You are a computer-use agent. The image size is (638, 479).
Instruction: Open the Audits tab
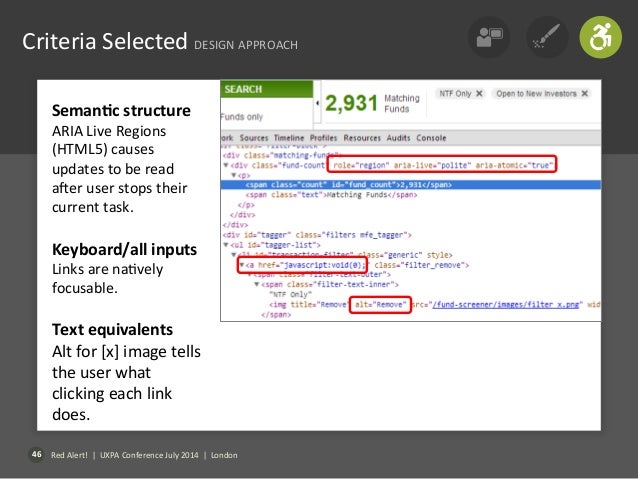398,138
